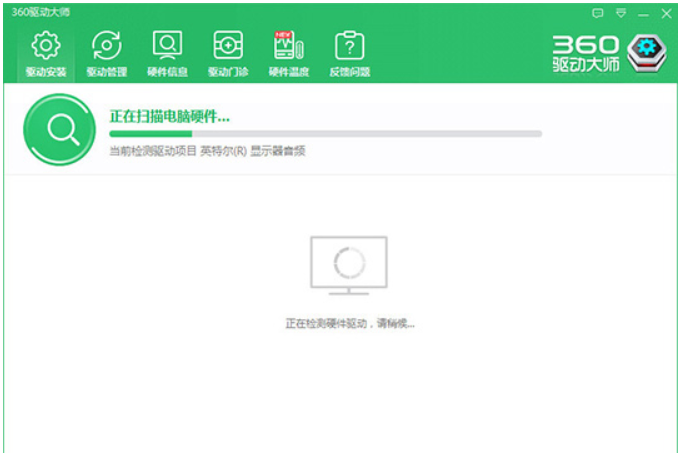
Task: Open the 驱动门诊 first-aid icon
Action: click(228, 46)
